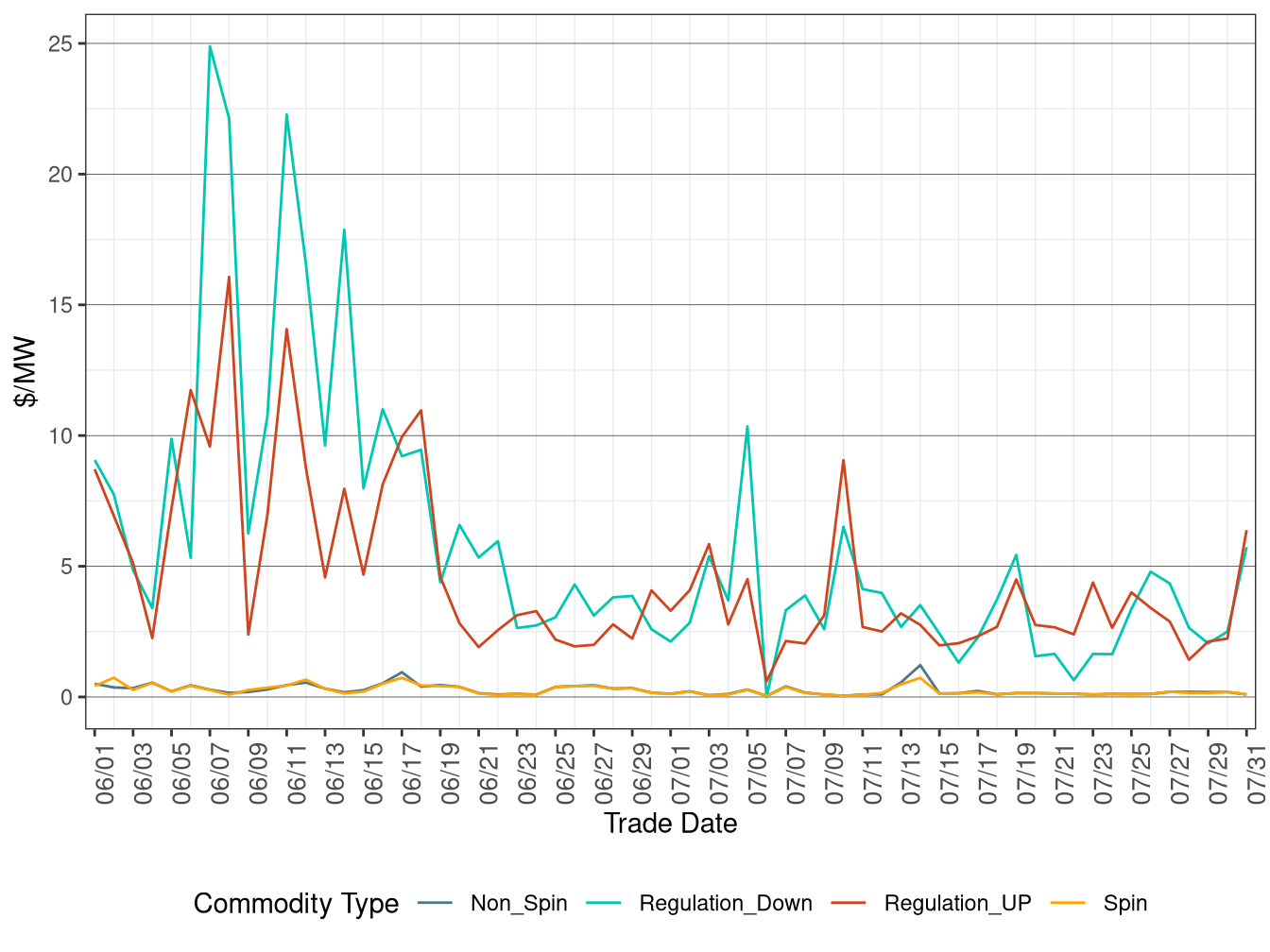
Task: Select the Regulation_UP legend label text
Action: (957, 904)
